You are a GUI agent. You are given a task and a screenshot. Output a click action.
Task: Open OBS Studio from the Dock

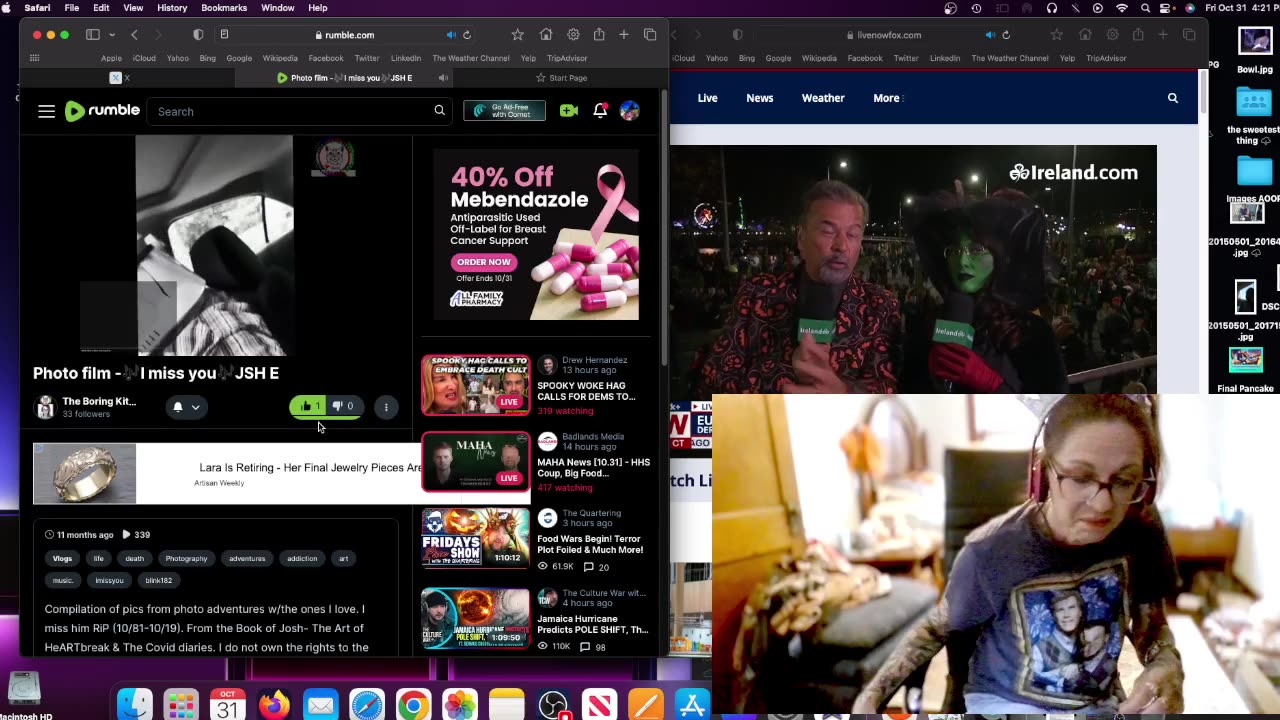click(552, 706)
